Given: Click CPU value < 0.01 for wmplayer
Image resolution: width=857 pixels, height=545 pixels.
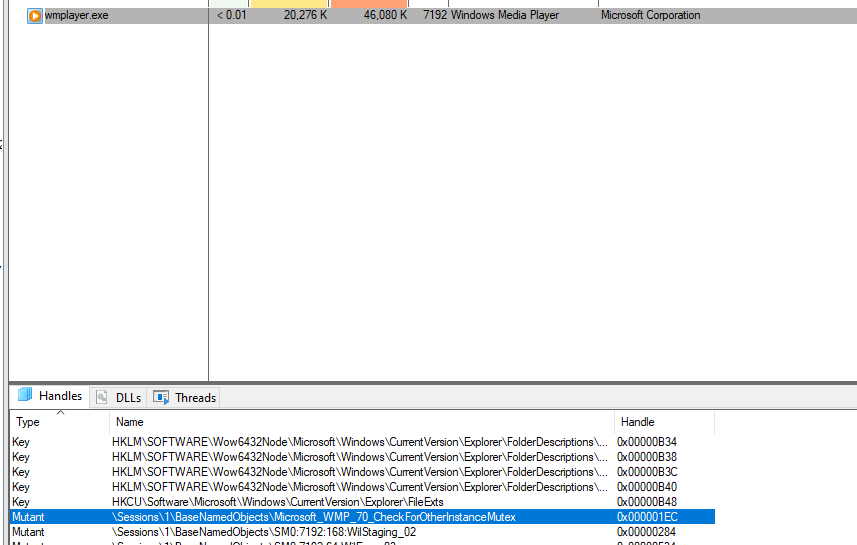Looking at the screenshot, I should pyautogui.click(x=232, y=15).
